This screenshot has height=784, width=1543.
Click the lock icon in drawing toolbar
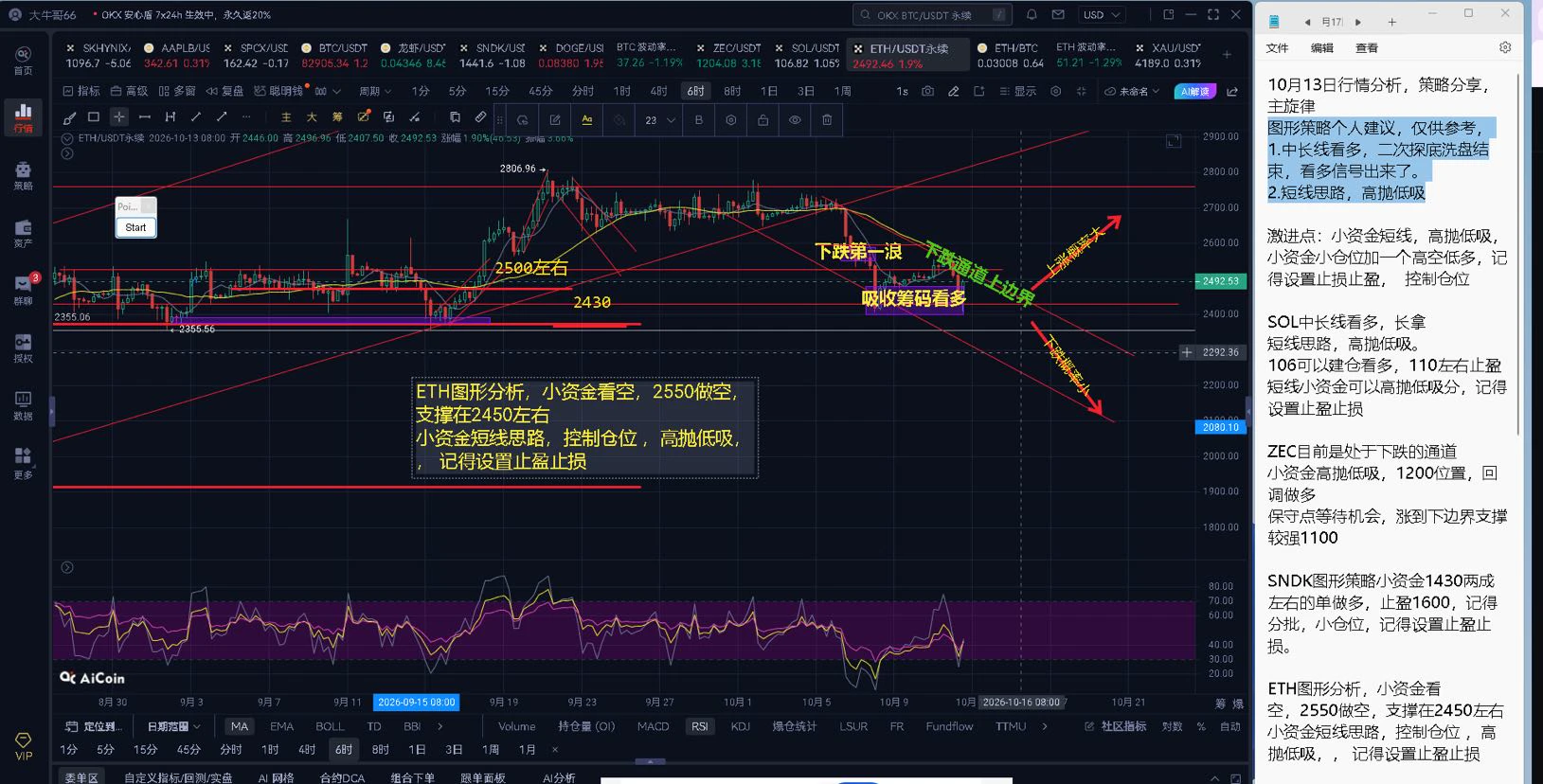click(x=763, y=120)
